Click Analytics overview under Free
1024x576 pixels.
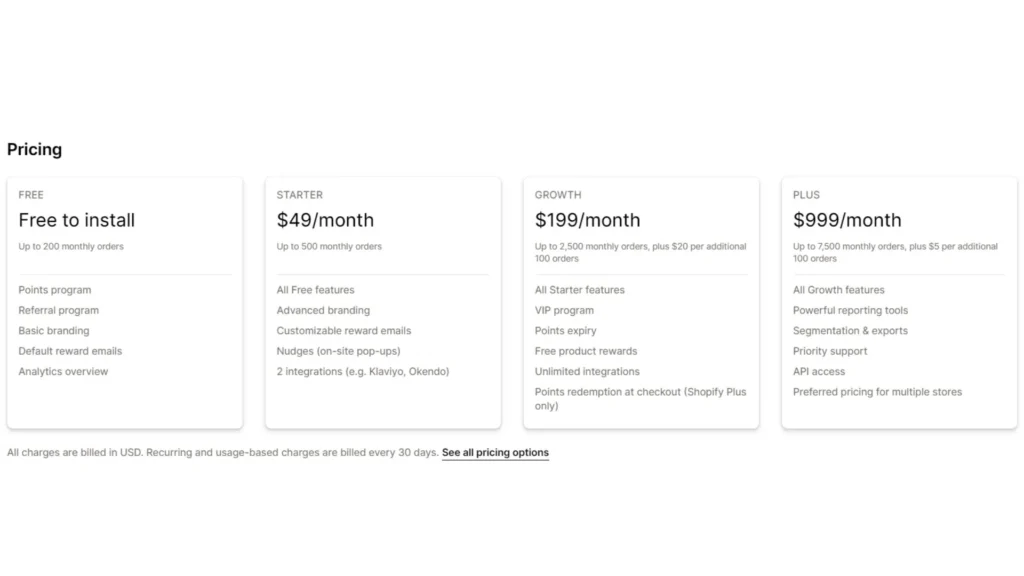pos(63,371)
